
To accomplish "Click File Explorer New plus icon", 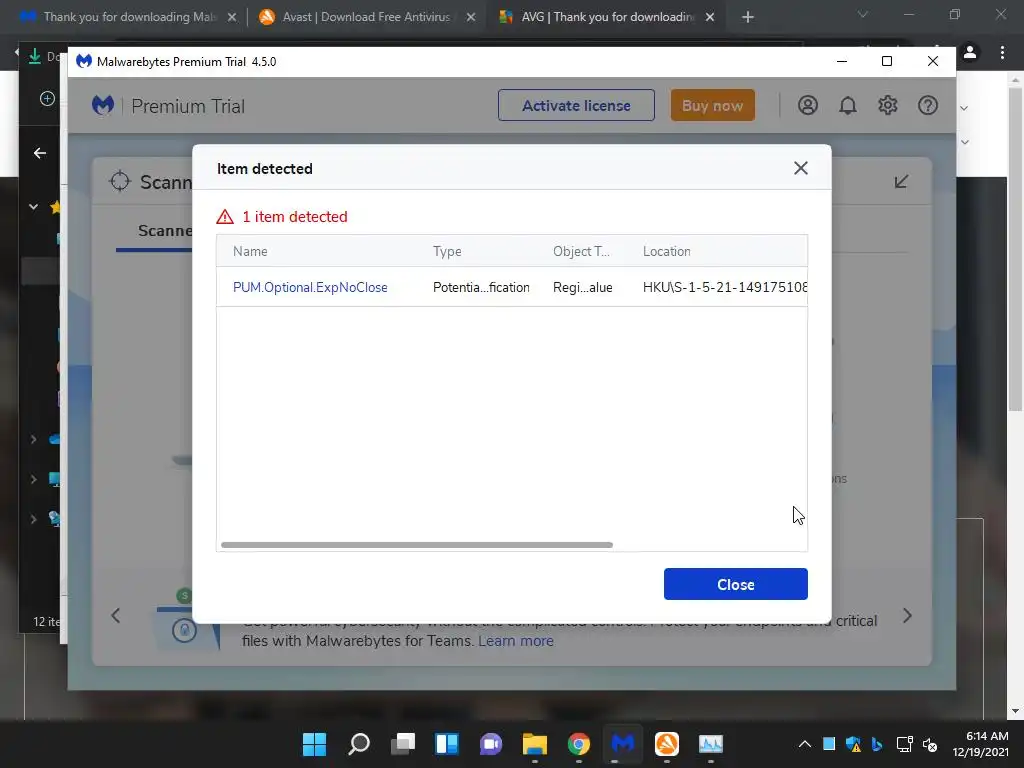I will [47, 99].
